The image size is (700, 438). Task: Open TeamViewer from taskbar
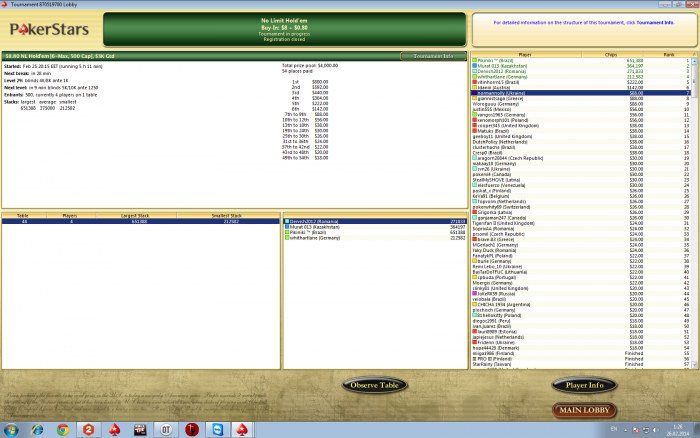point(217,430)
